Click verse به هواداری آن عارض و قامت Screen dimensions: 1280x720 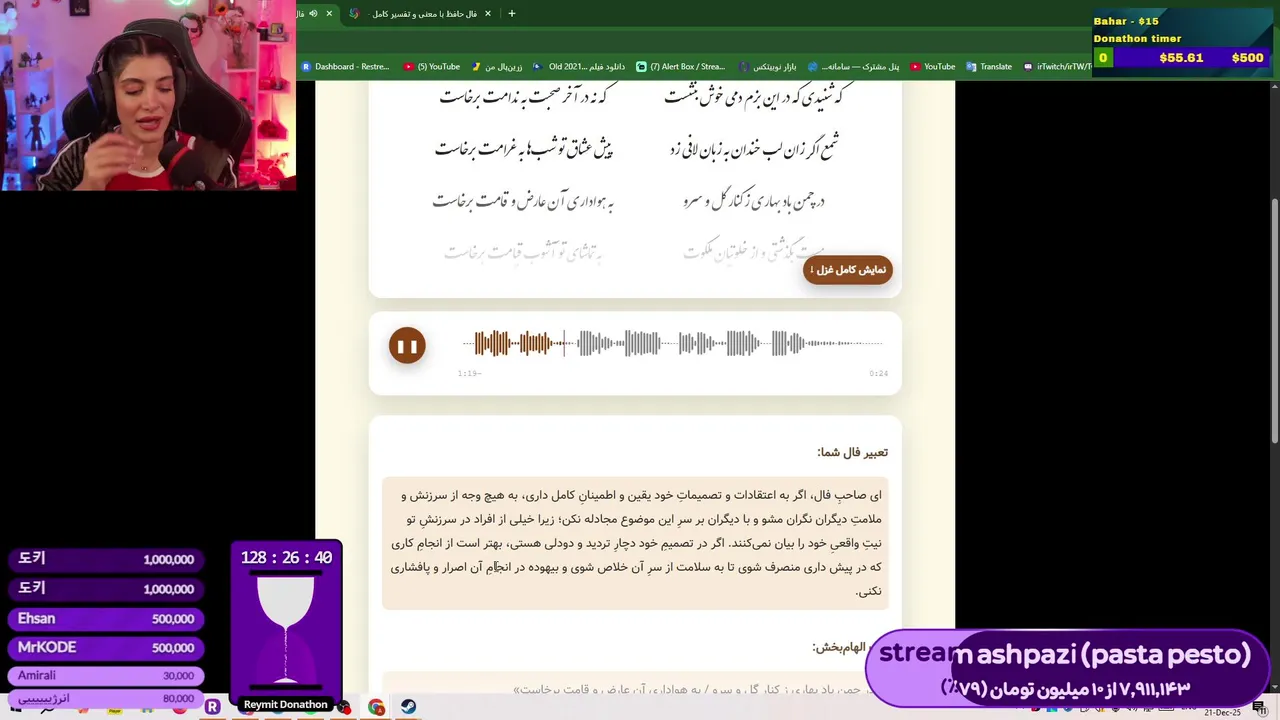[x=523, y=201]
